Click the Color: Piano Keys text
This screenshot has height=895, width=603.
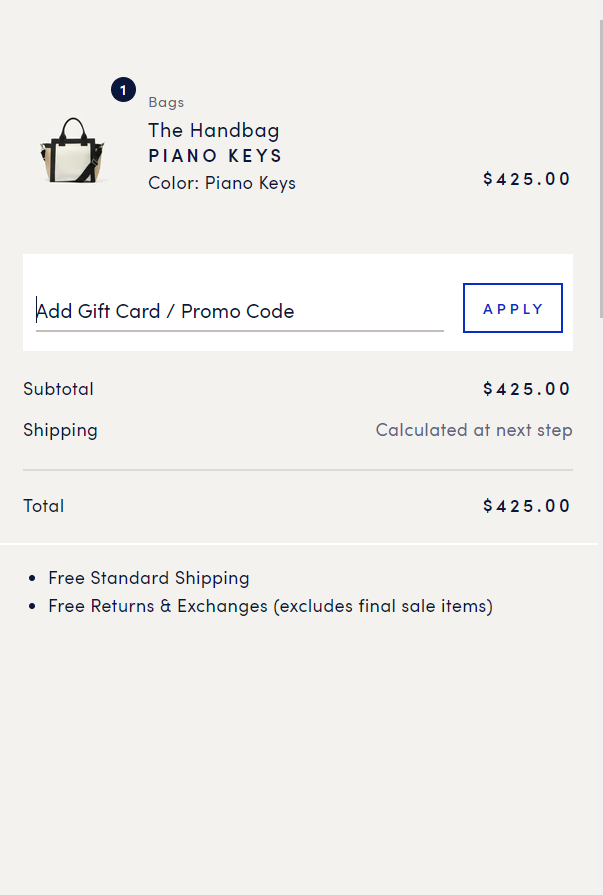pos(222,183)
